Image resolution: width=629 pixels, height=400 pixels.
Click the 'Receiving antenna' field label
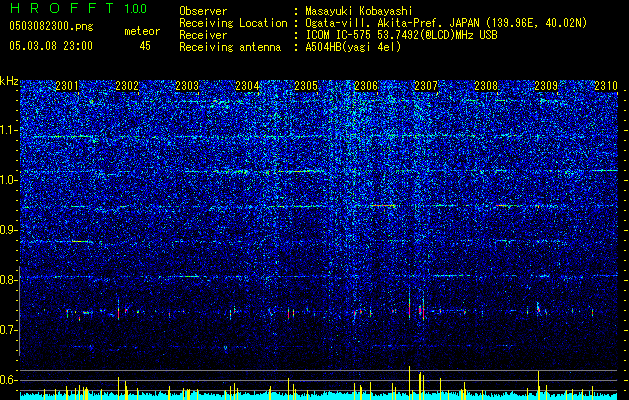point(230,47)
